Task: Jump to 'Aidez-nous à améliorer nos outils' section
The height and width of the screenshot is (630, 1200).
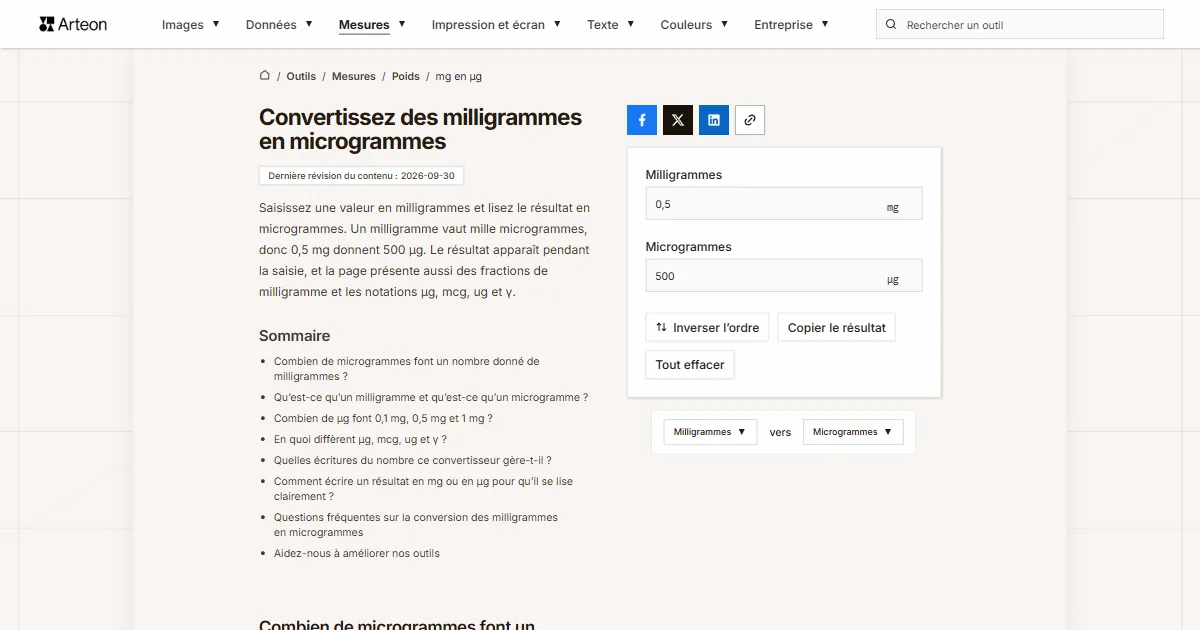Action: pyautogui.click(x=357, y=553)
